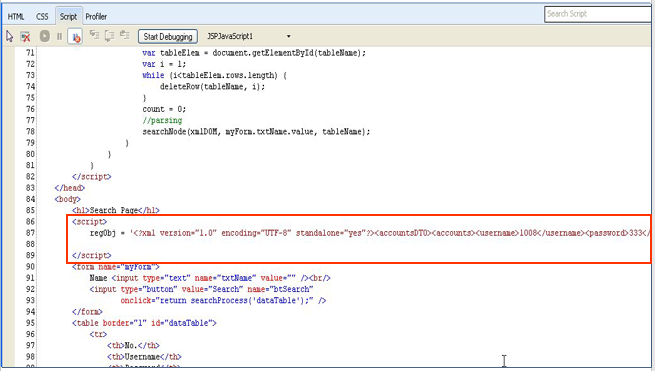Click the 'var tableElem = document.getElementById' line

254,53
